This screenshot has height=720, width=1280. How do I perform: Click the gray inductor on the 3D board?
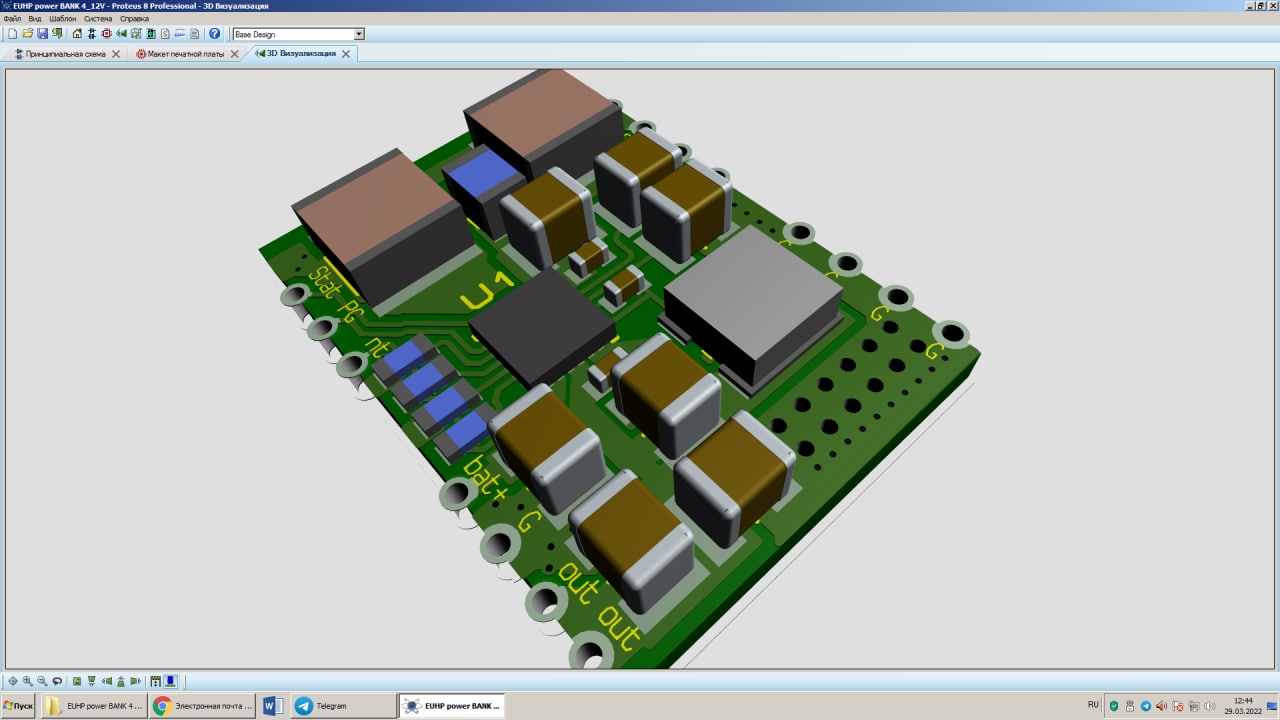pos(754,307)
